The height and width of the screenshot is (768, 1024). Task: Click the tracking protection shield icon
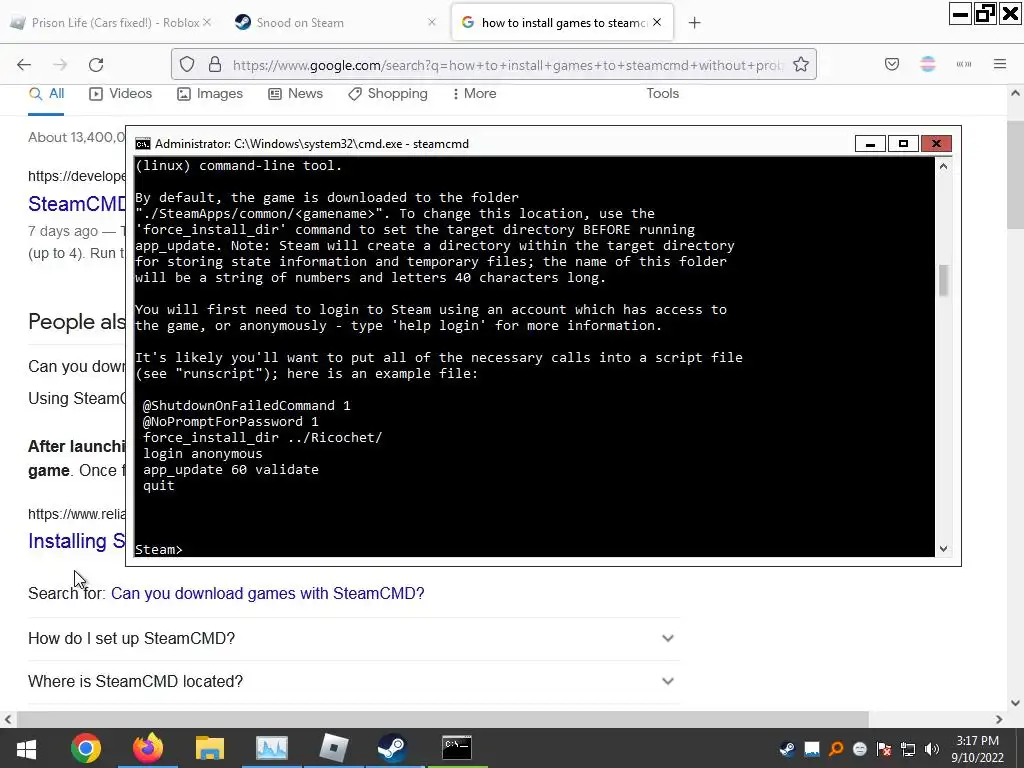[187, 65]
